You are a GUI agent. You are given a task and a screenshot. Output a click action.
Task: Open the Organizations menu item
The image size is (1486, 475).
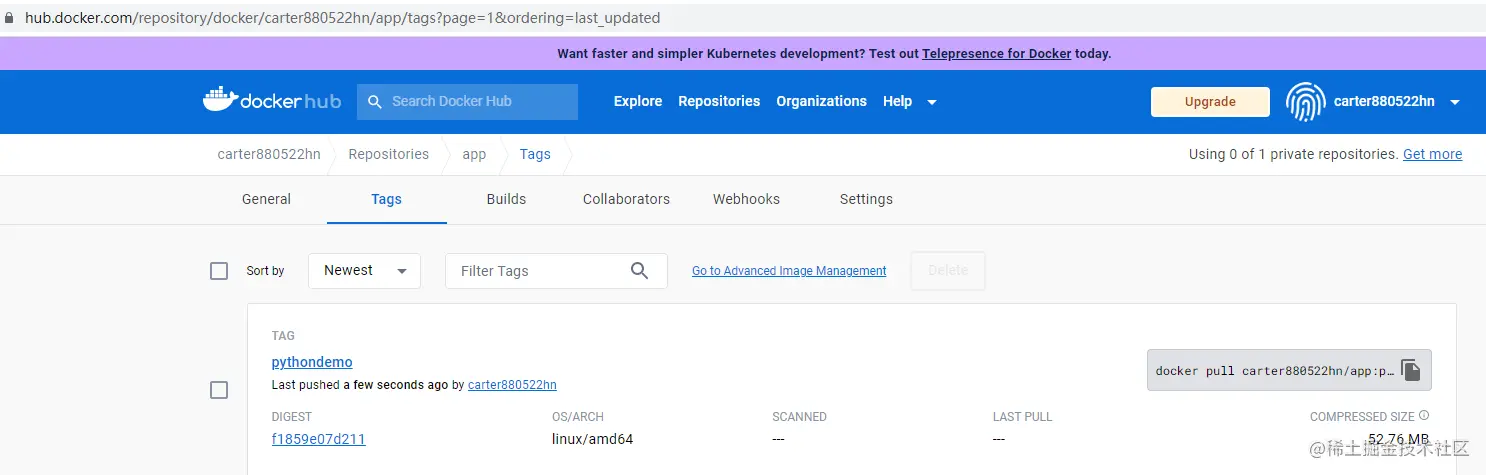click(x=821, y=101)
